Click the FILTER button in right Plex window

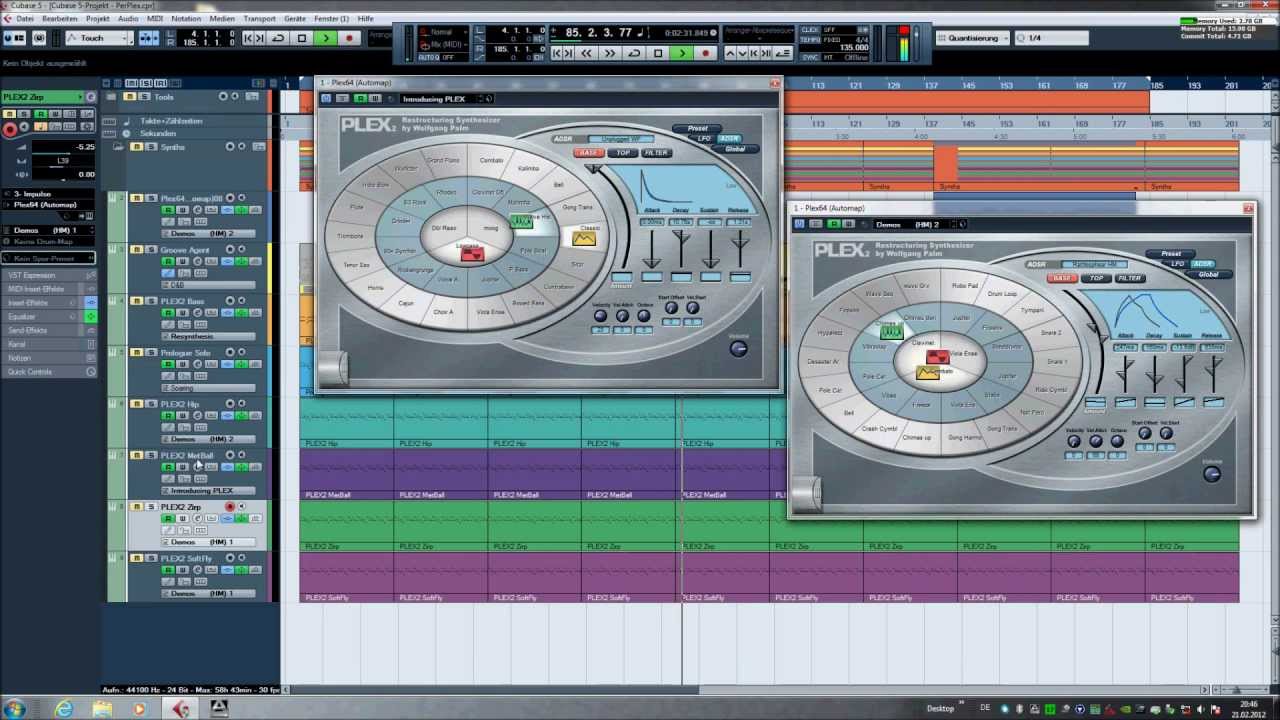click(x=1130, y=278)
